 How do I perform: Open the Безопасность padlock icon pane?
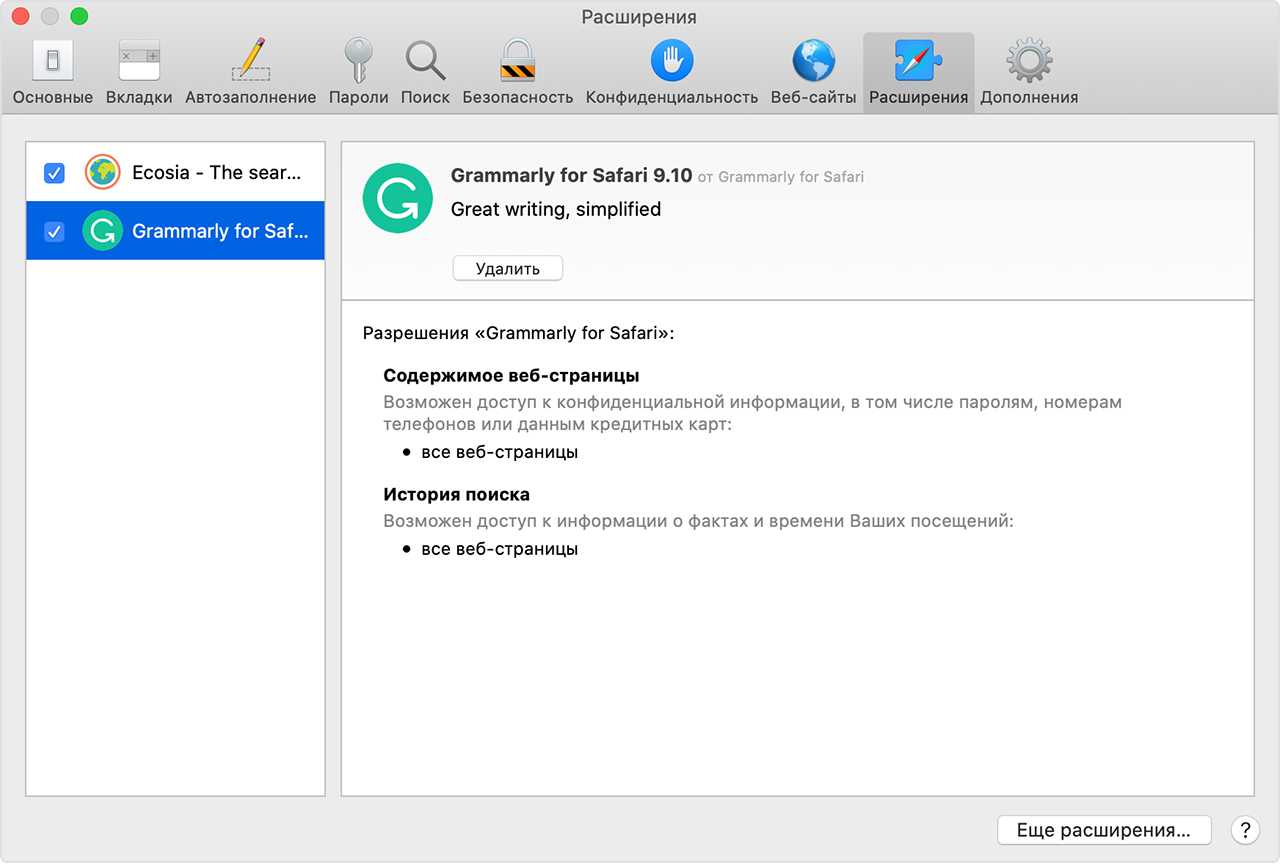point(518,72)
